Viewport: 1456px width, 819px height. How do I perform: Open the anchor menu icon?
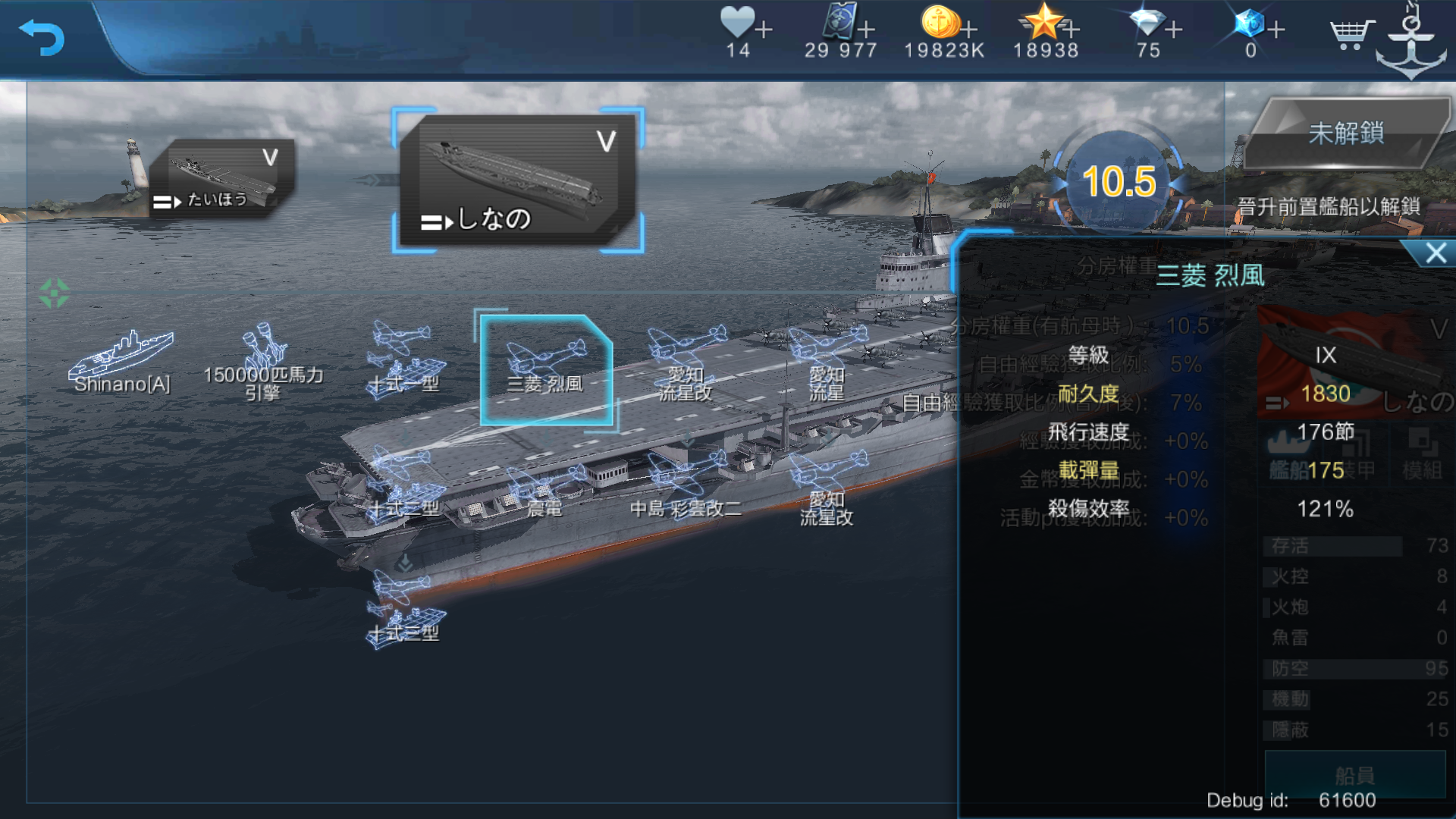click(x=1411, y=42)
